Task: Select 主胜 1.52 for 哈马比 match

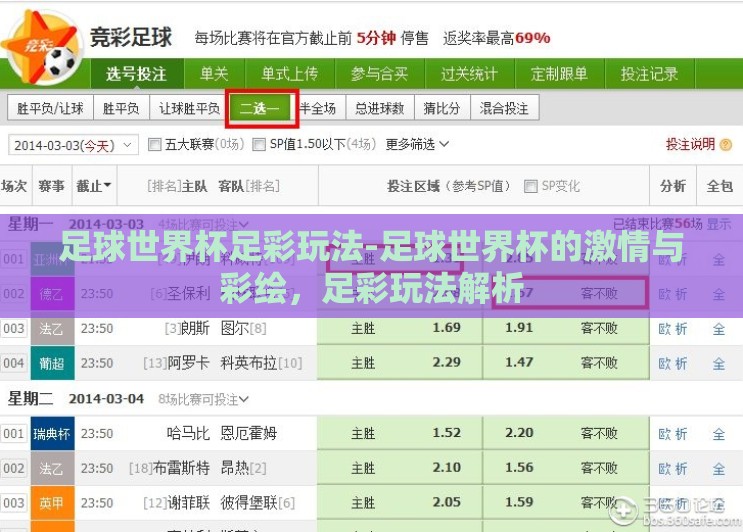Action: [x=399, y=433]
